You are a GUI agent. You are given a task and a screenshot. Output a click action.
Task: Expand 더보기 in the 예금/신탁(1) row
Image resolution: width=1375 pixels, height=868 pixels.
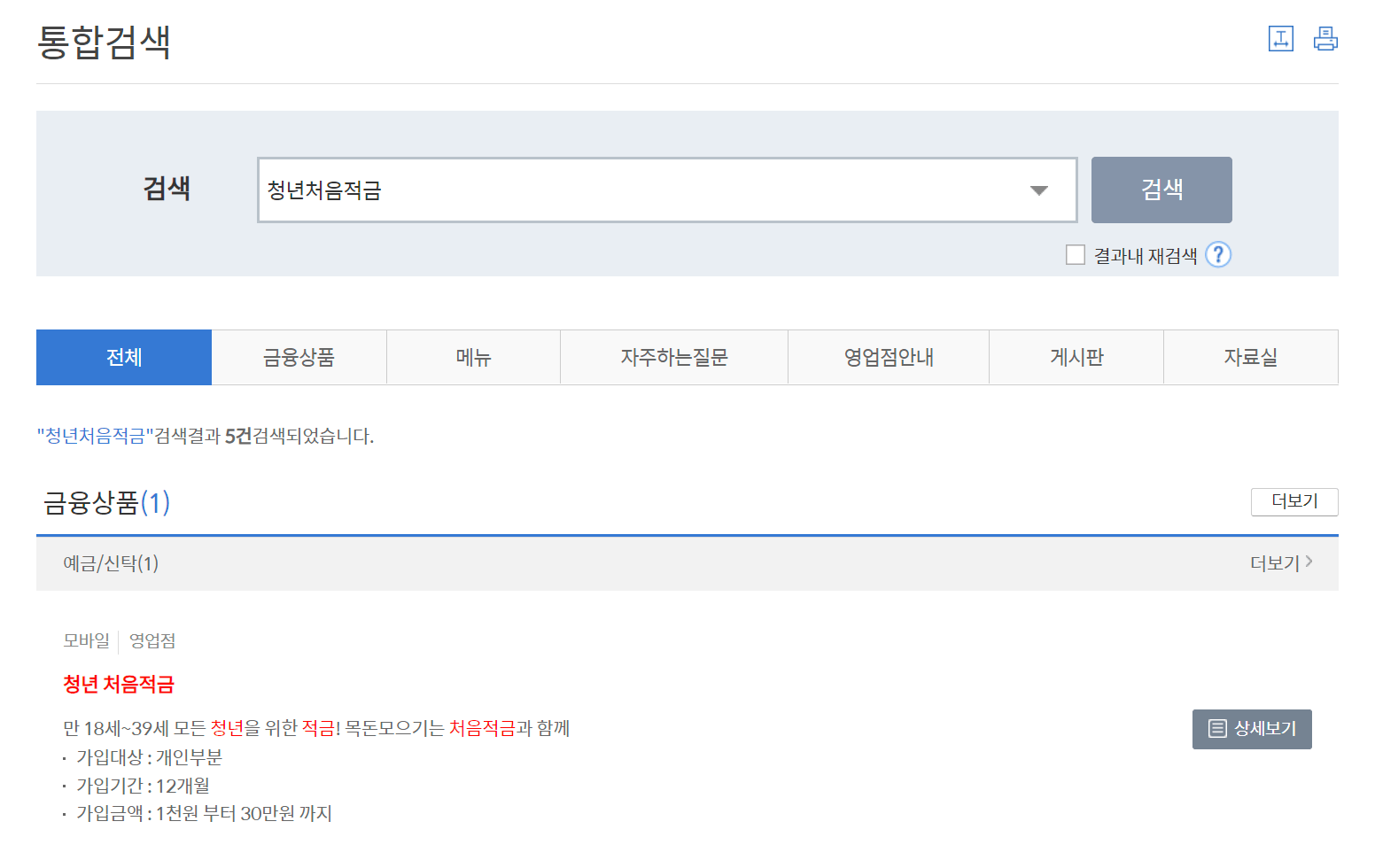coord(1281,563)
